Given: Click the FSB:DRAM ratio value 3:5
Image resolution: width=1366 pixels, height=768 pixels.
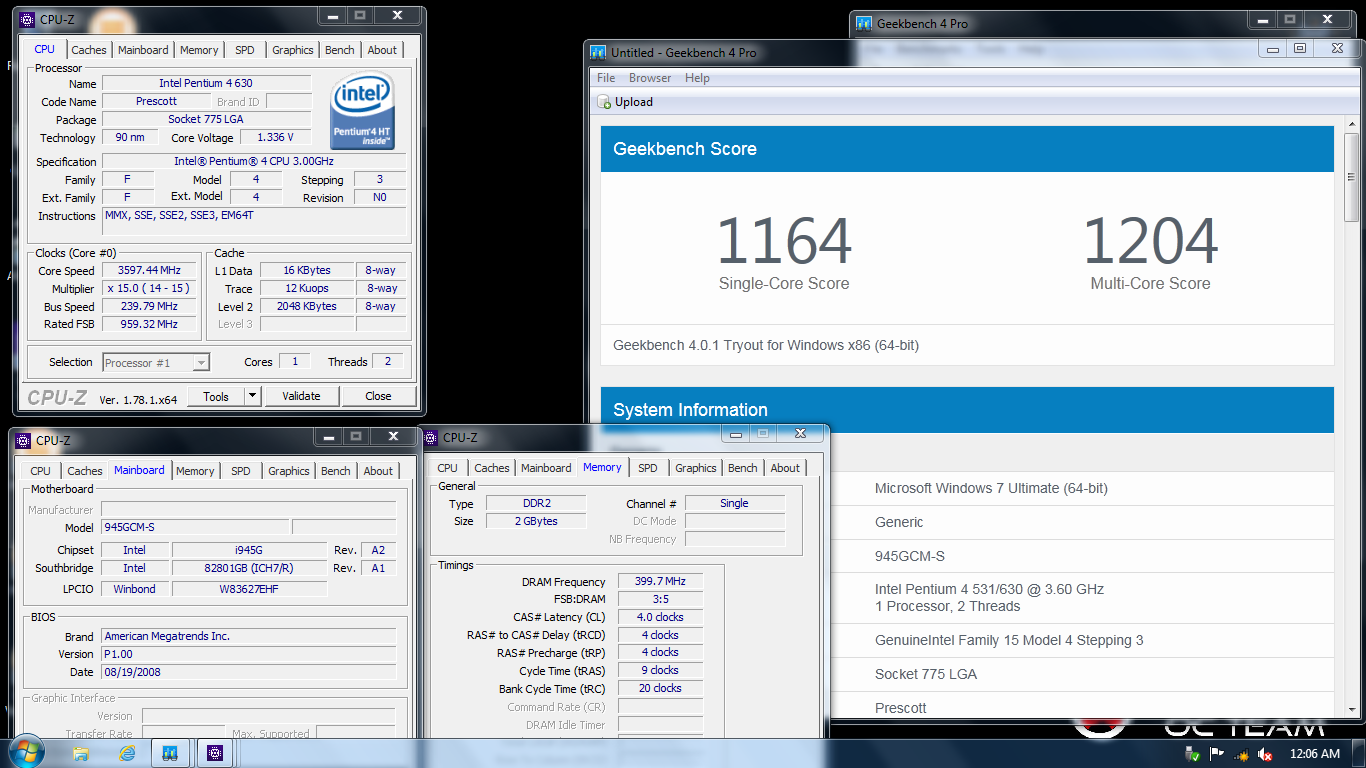Looking at the screenshot, I should coord(660,599).
